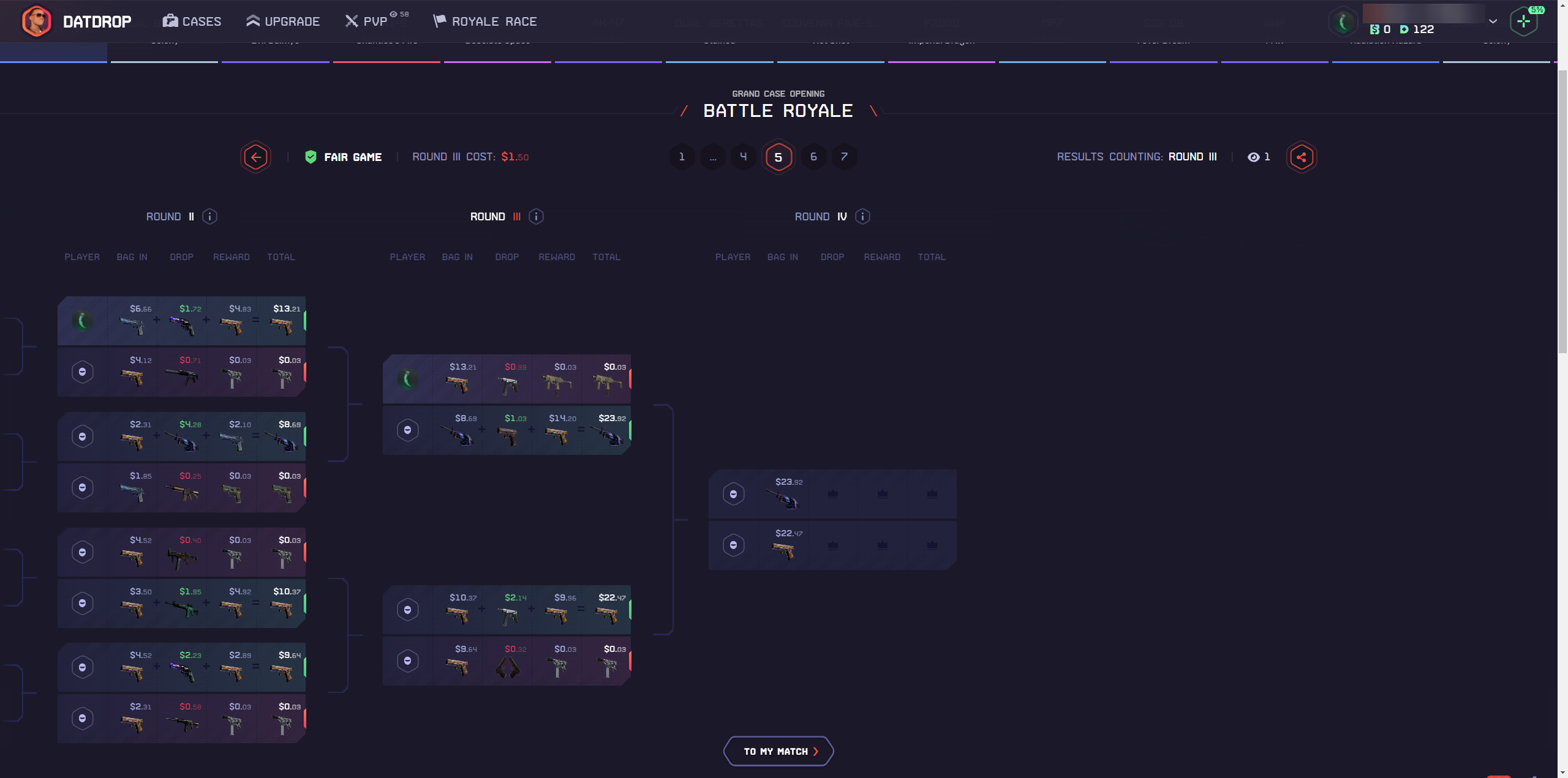Select bracket page 5
This screenshot has height=778, width=1568.
point(778,157)
